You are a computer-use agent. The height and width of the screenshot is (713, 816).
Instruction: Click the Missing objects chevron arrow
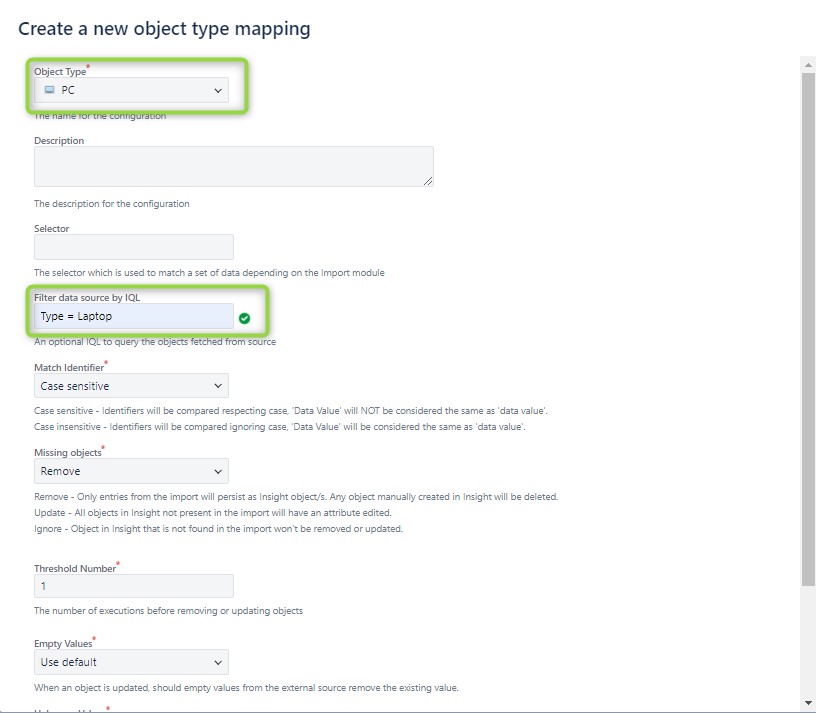(x=218, y=472)
